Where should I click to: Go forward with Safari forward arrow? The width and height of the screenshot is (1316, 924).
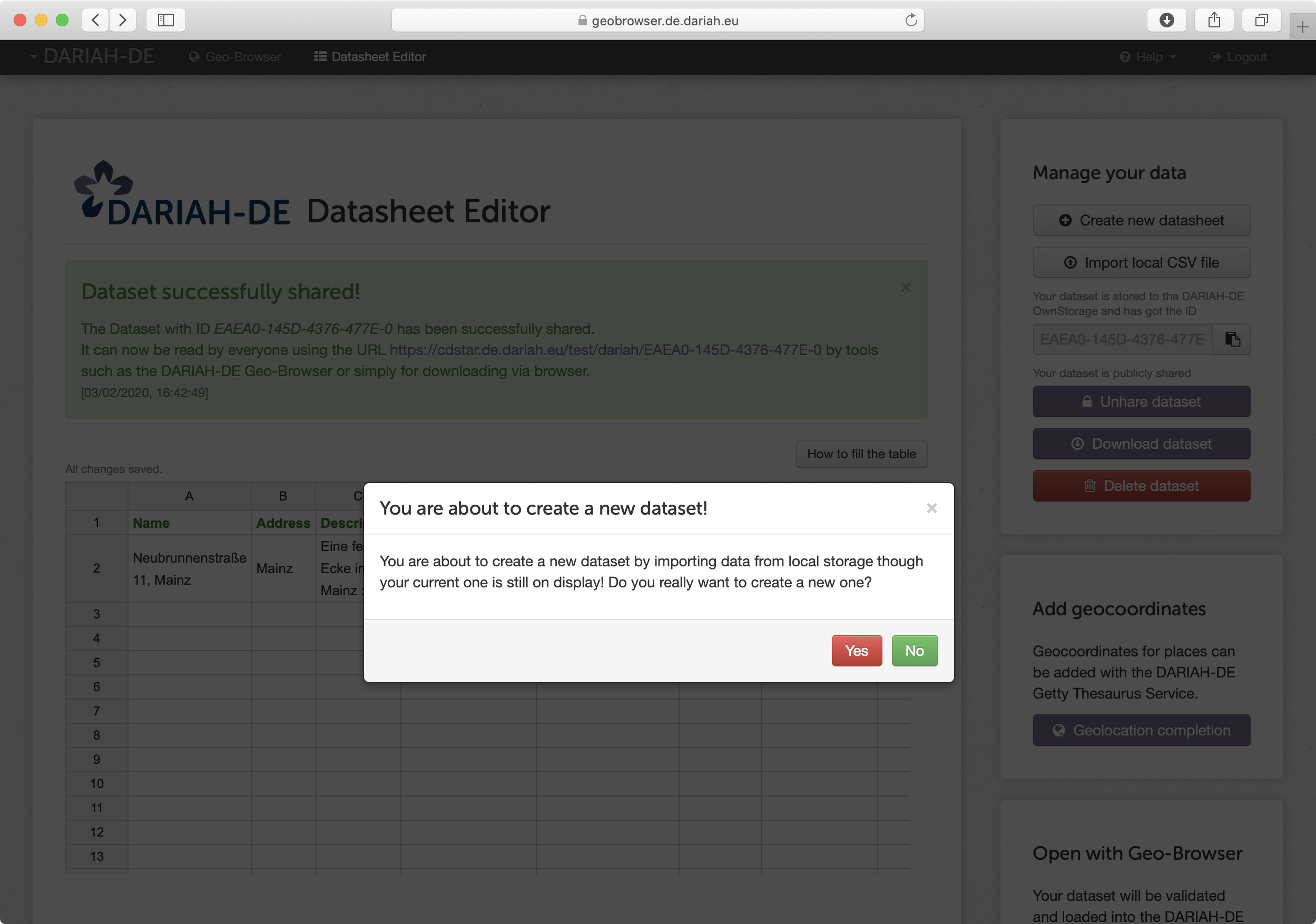tap(122, 20)
